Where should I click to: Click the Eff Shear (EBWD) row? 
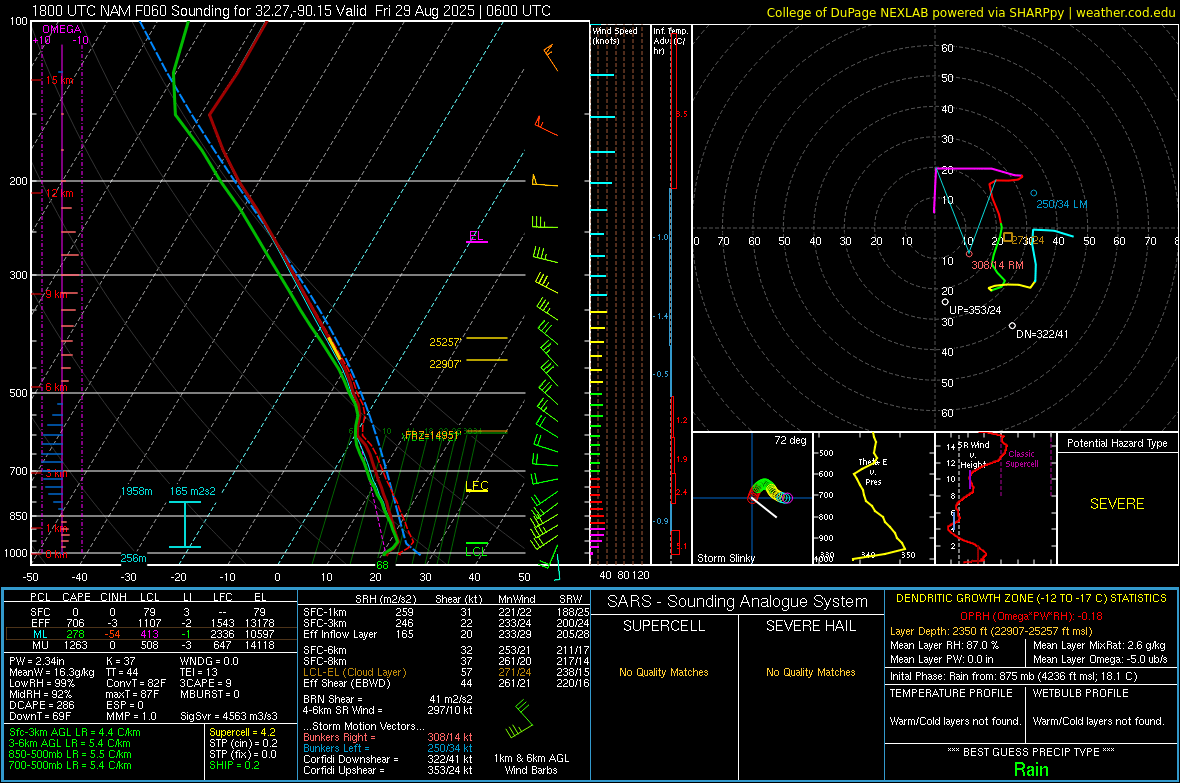point(446,684)
